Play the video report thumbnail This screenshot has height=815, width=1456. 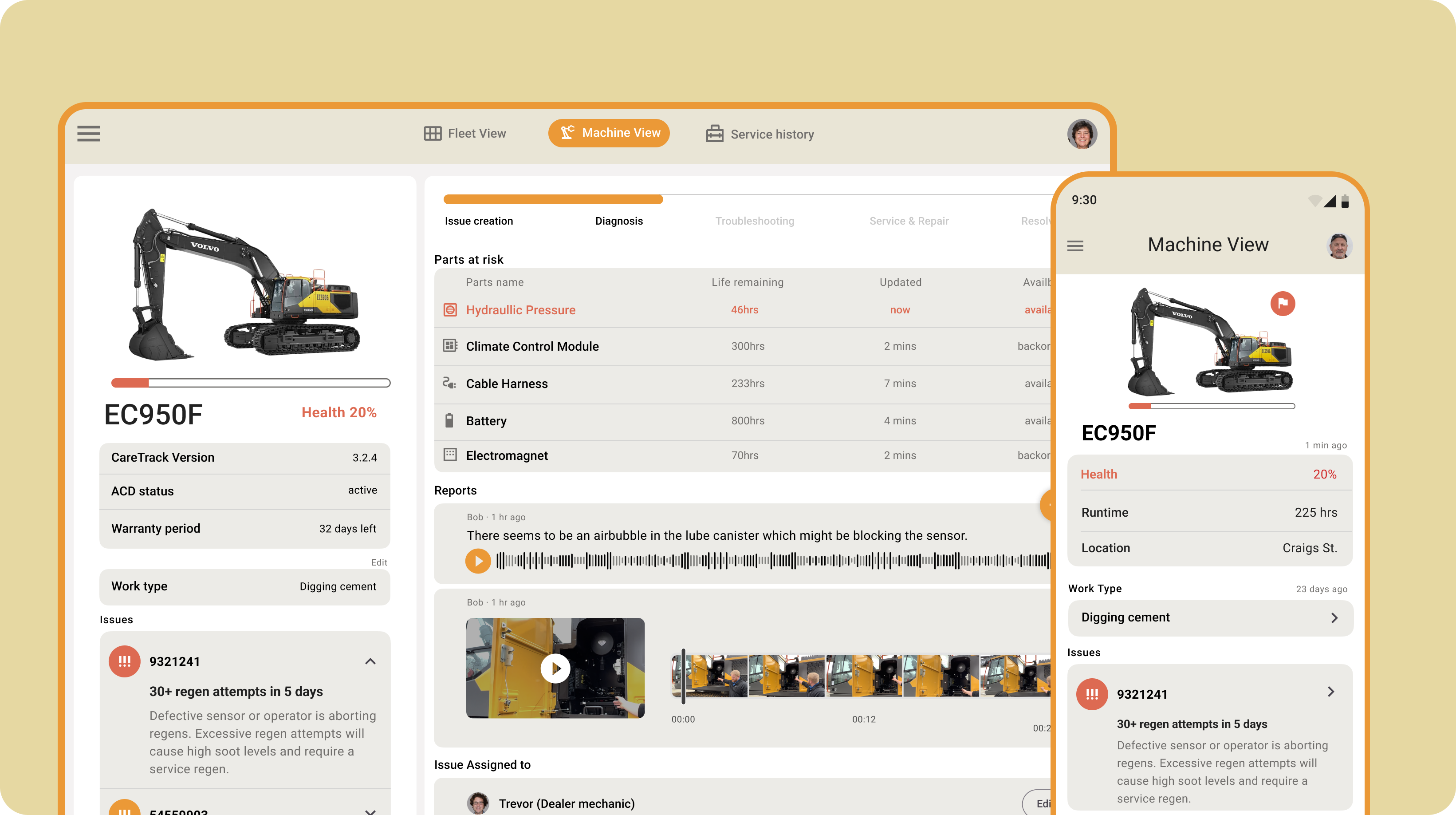pos(555,668)
